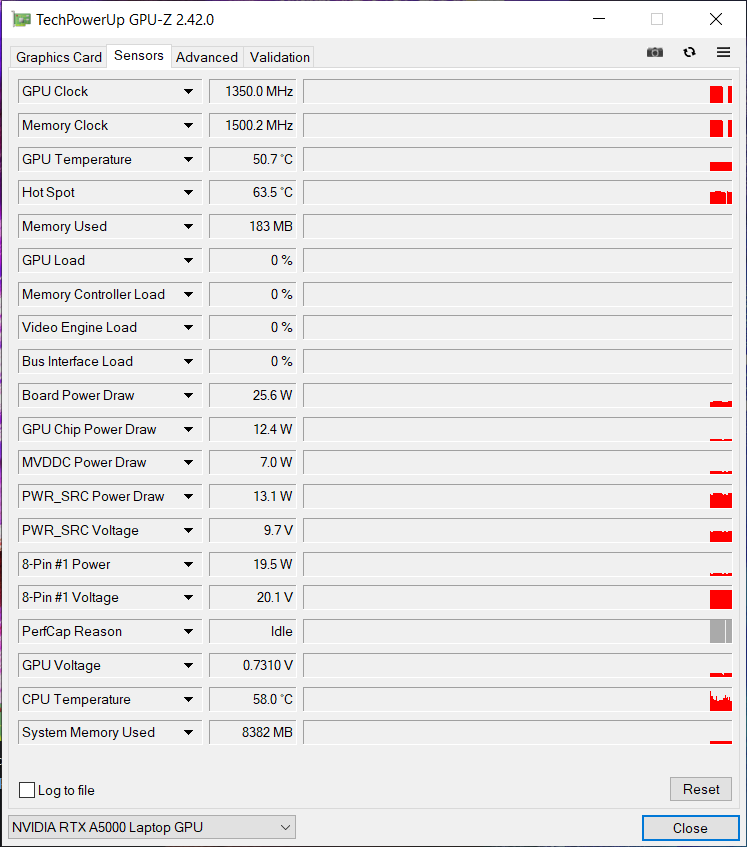Take a screenshot with the camera icon

[655, 52]
